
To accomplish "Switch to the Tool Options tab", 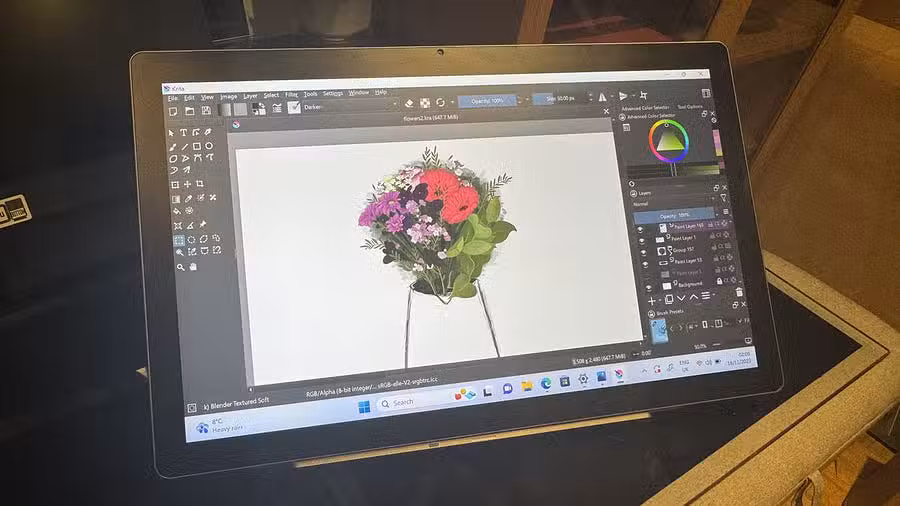I will (x=695, y=106).
